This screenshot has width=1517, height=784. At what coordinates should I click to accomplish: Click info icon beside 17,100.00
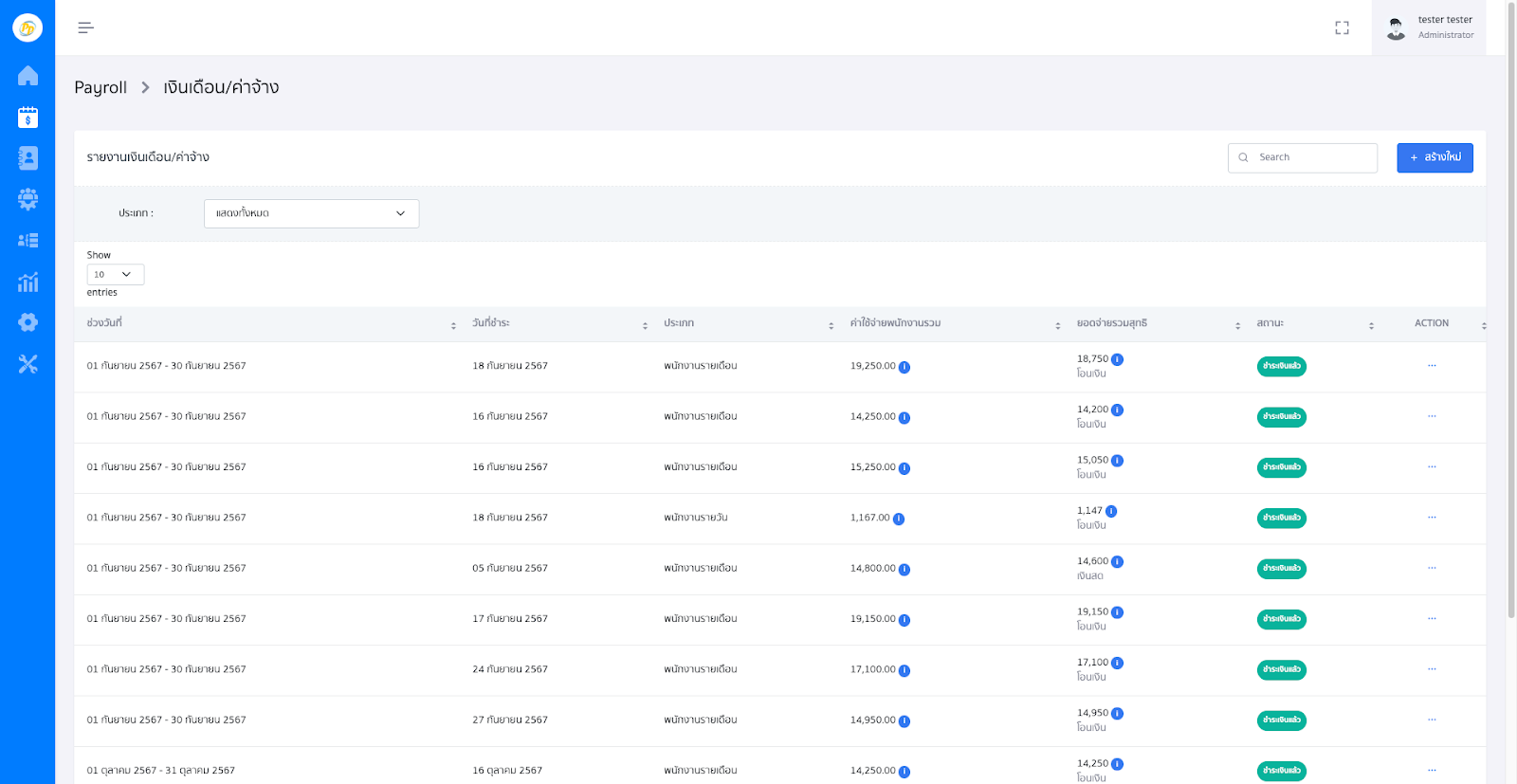pyautogui.click(x=905, y=670)
